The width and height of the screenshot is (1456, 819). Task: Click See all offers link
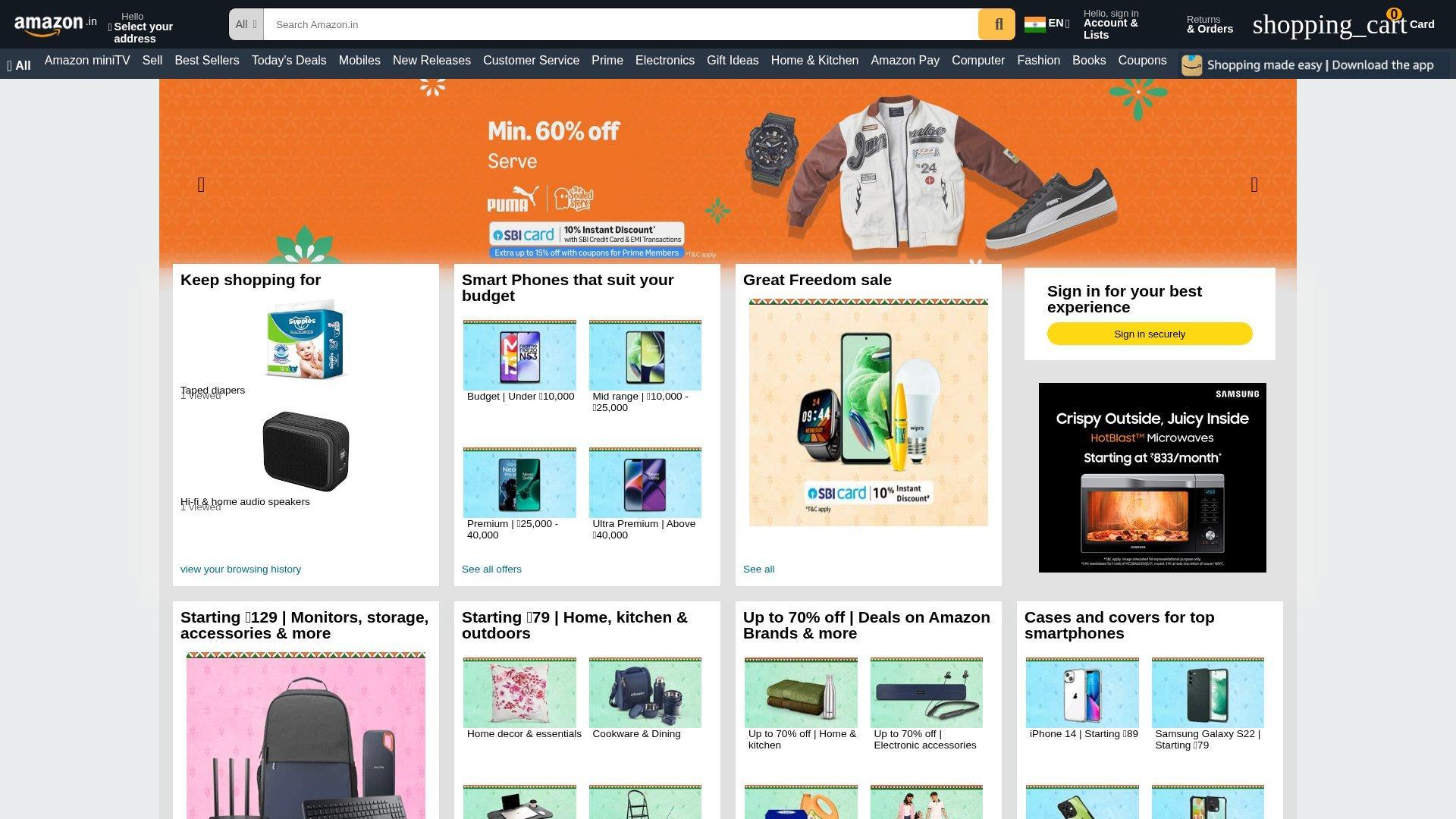tap(491, 570)
